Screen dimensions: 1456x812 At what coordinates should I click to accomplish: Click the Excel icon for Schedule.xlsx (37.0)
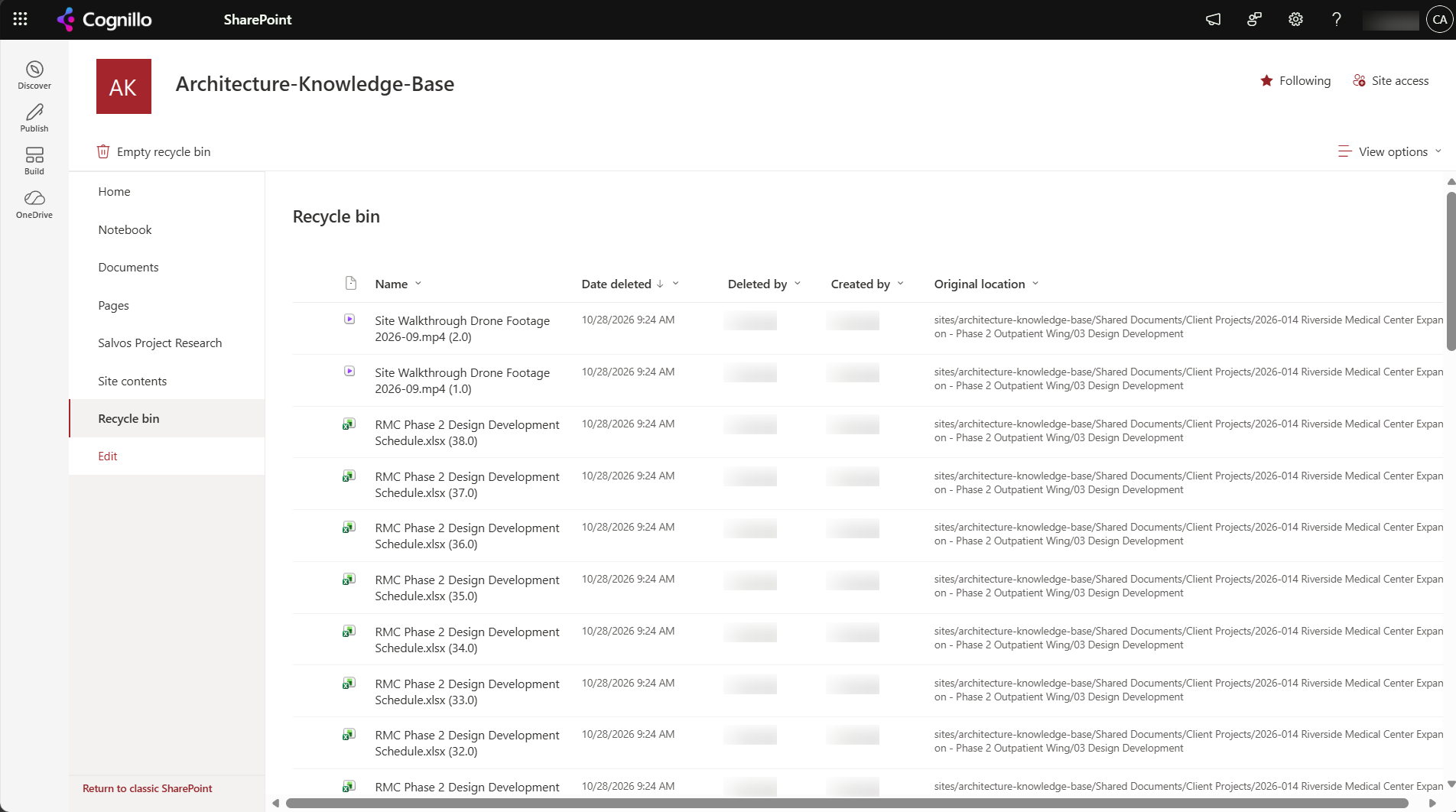point(349,476)
